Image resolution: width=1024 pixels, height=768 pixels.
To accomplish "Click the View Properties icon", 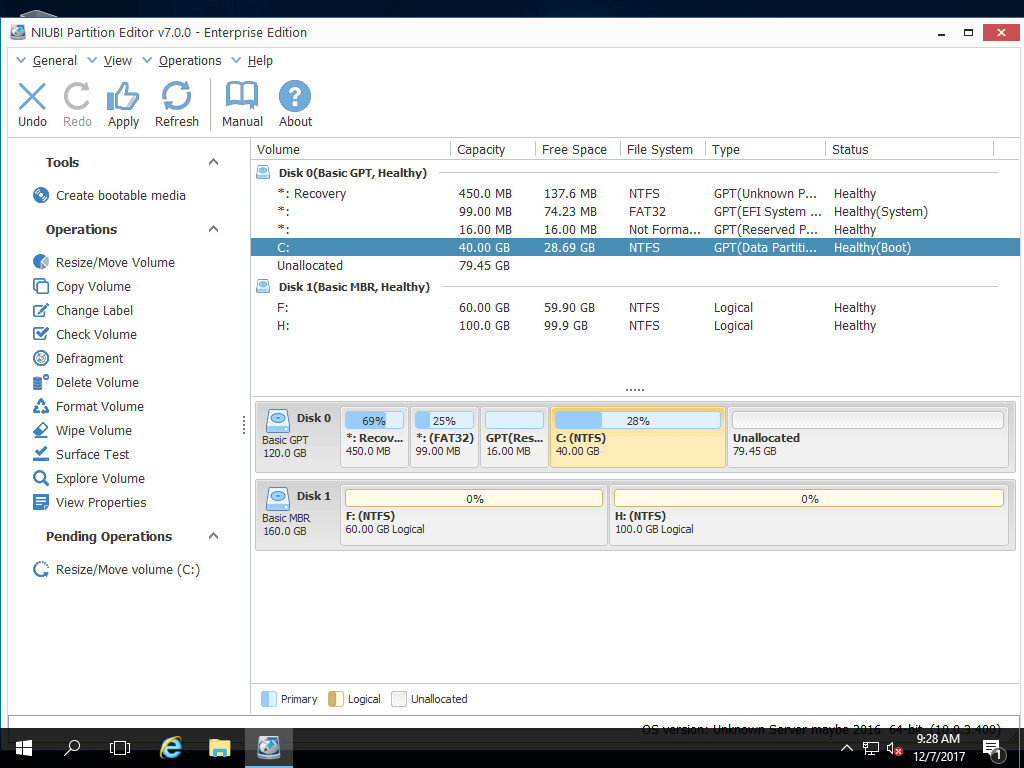I will click(x=40, y=502).
